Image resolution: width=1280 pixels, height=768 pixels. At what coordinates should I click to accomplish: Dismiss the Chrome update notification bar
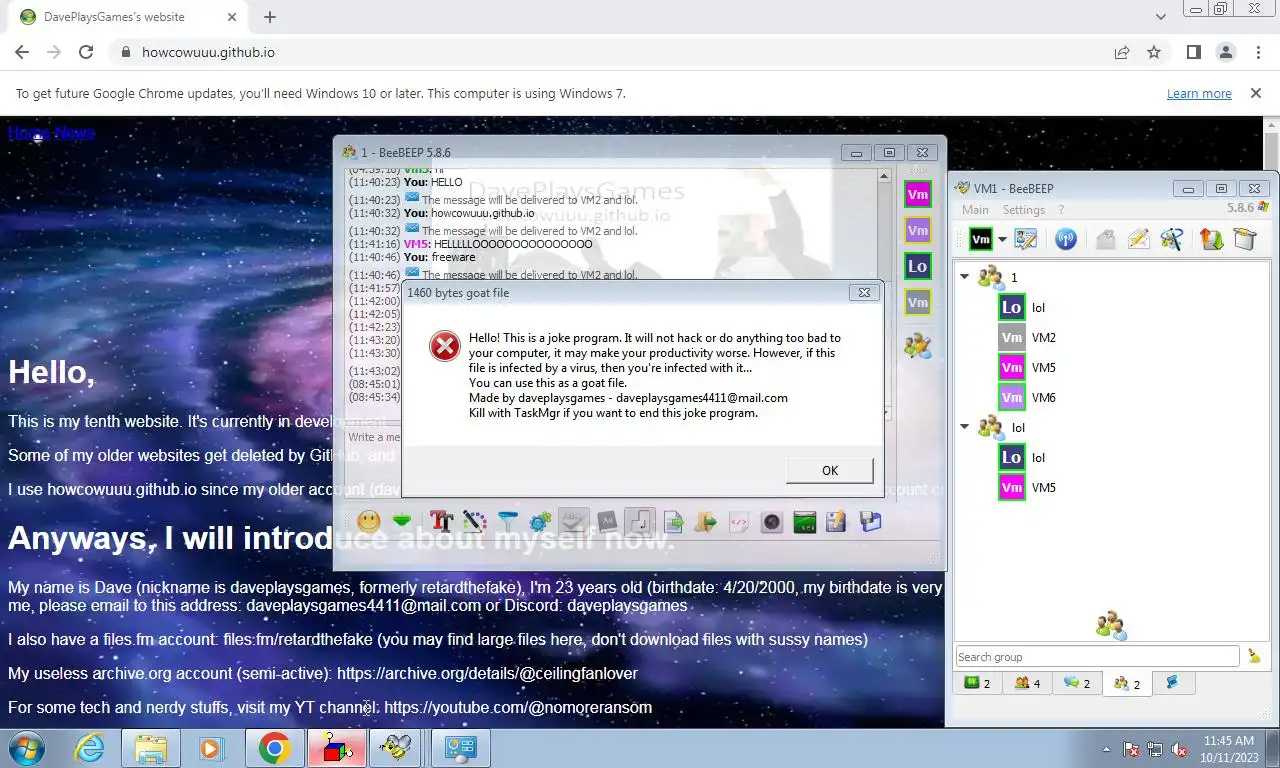click(x=1255, y=93)
